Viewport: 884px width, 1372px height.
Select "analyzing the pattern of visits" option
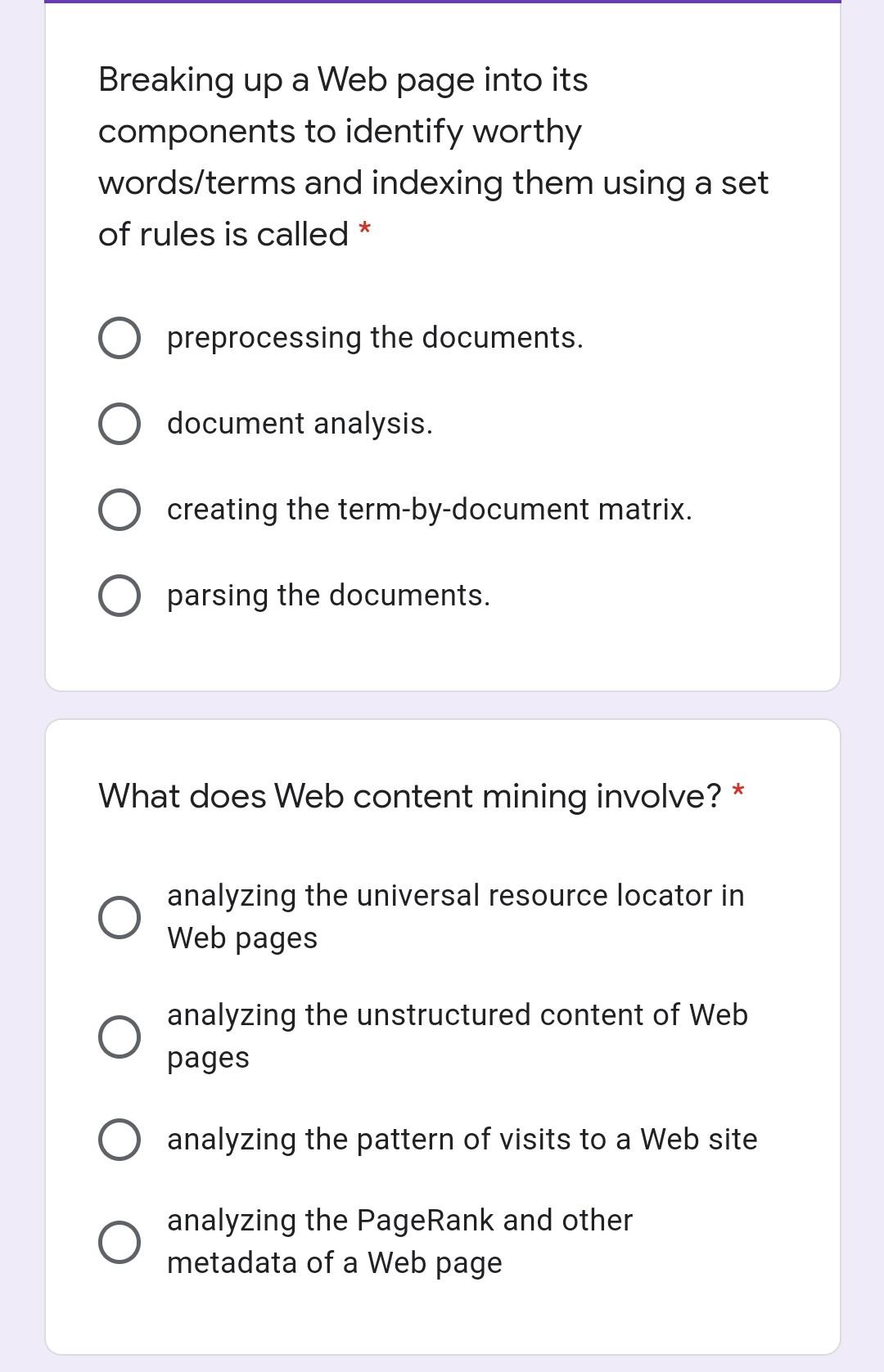tap(119, 1138)
